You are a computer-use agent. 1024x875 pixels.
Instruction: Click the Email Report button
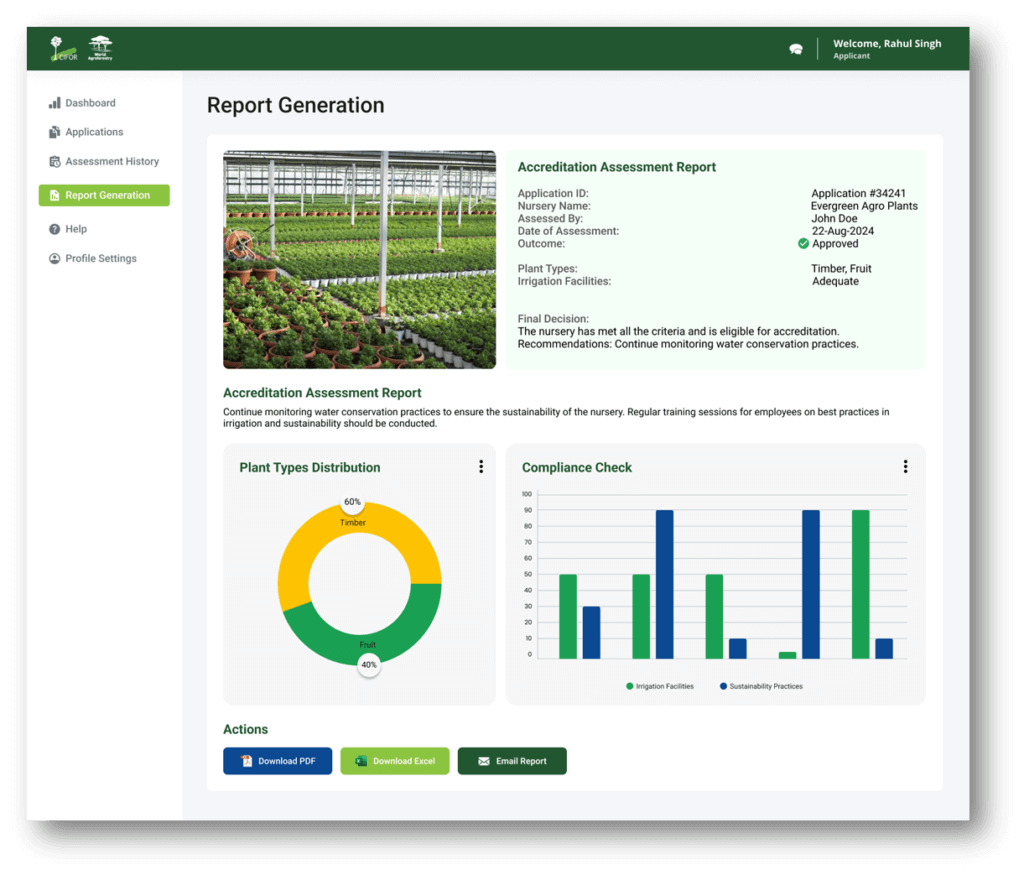coord(512,760)
